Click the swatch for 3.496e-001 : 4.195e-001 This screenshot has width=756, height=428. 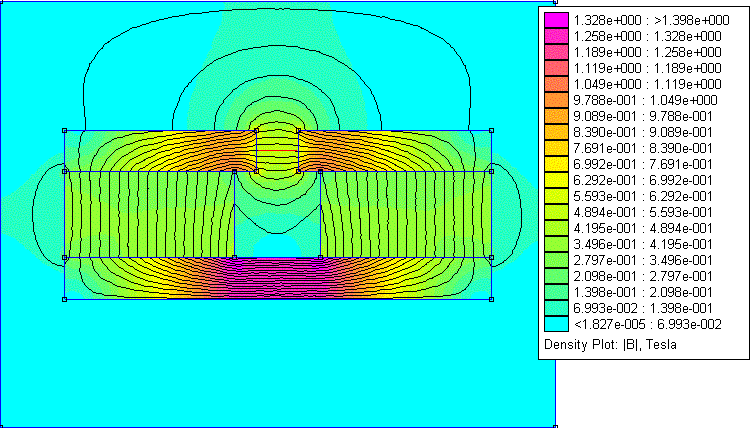556,244
